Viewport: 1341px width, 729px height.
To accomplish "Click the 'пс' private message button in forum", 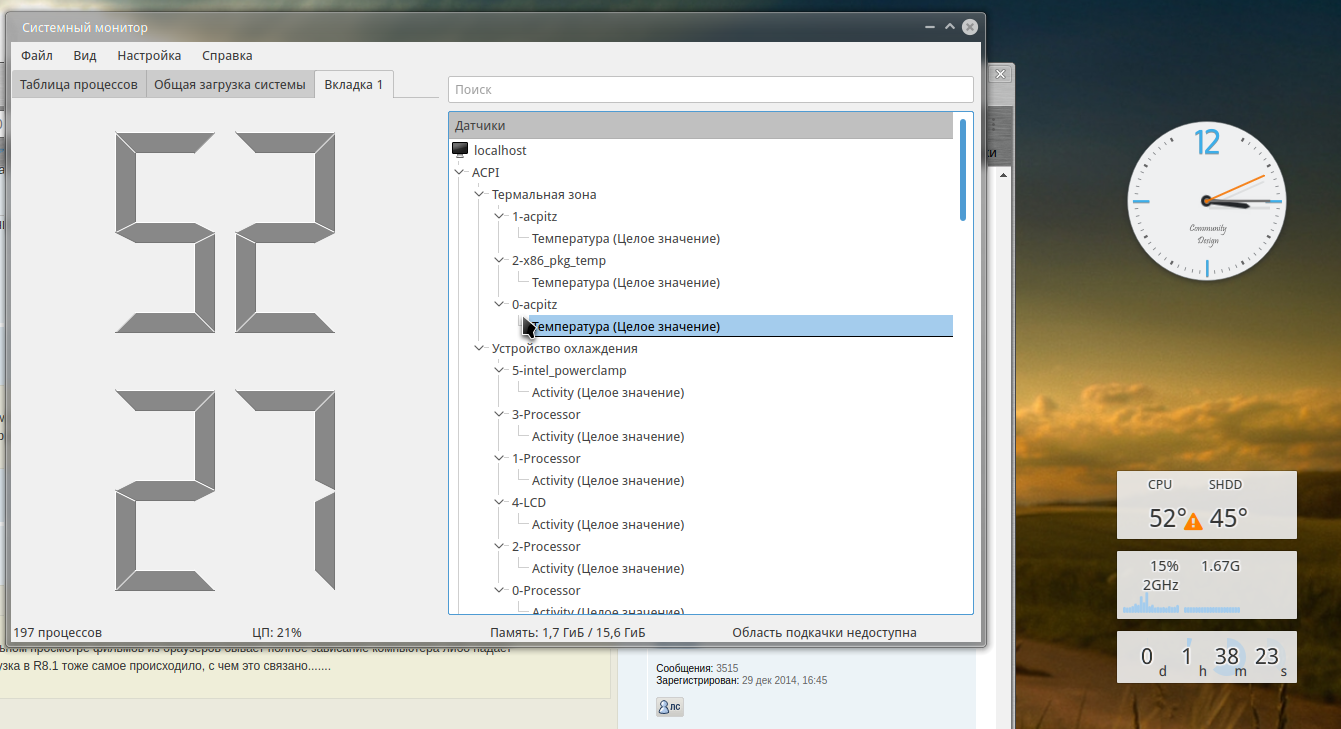I will tap(670, 707).
